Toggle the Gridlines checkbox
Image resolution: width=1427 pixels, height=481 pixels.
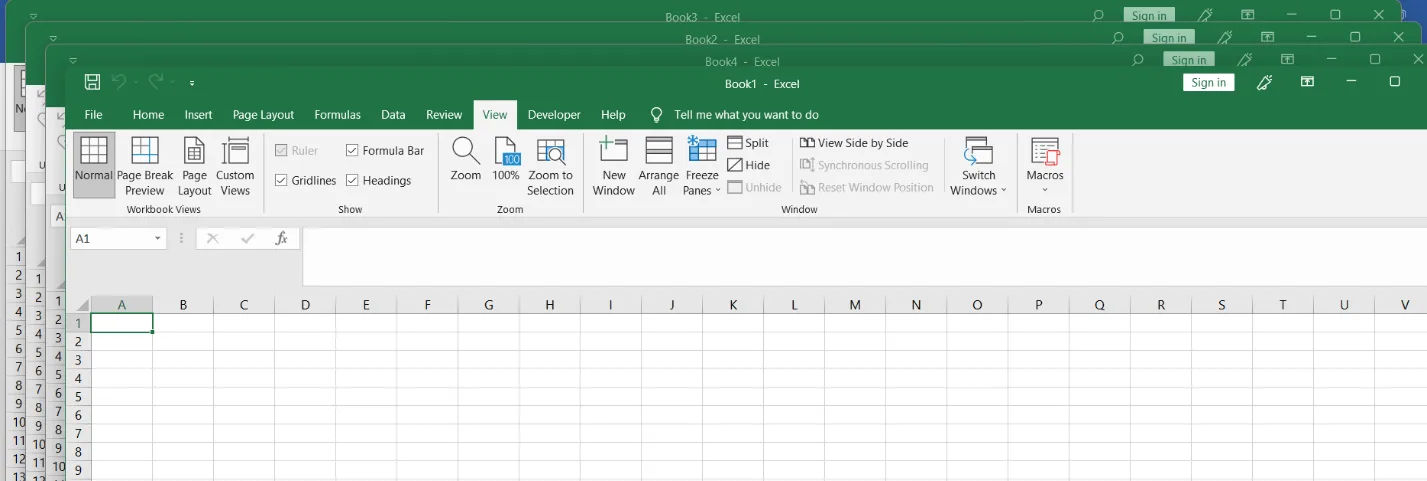[x=282, y=180]
